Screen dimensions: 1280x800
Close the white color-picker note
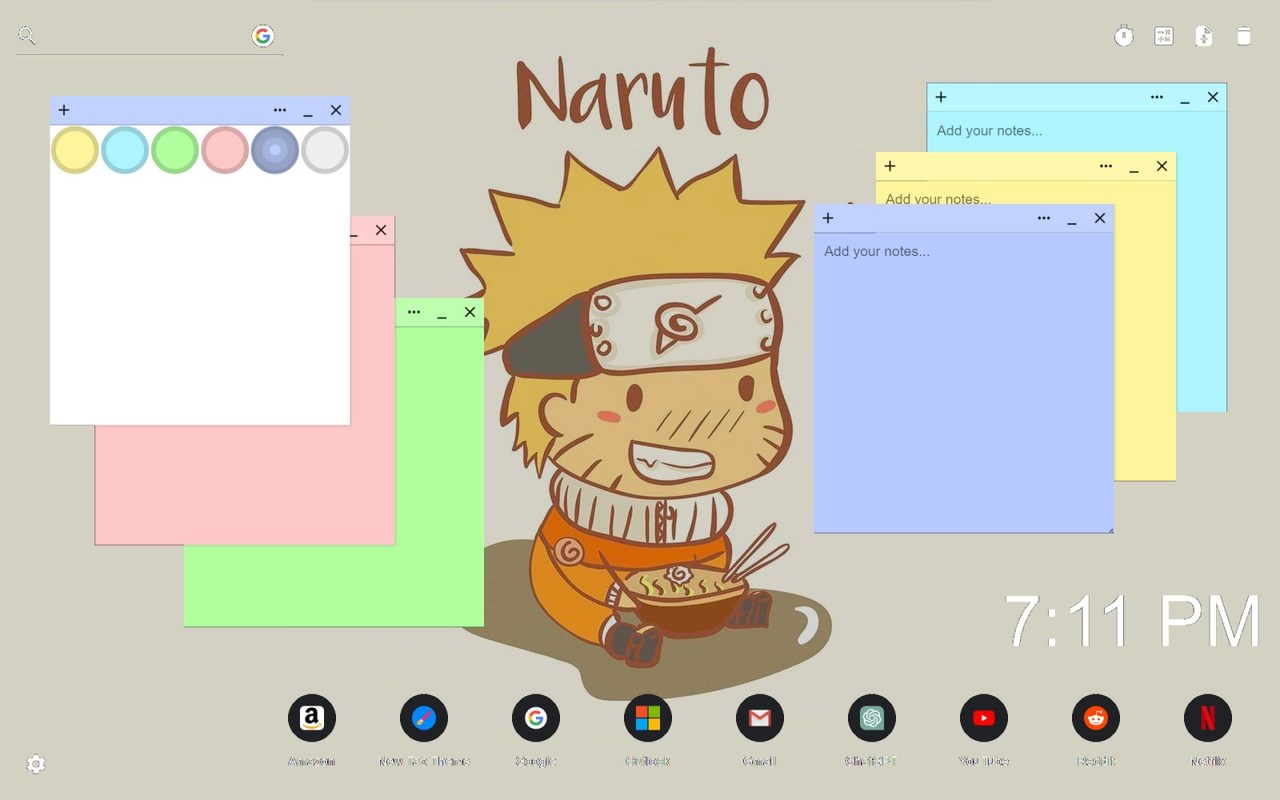pyautogui.click(x=336, y=110)
